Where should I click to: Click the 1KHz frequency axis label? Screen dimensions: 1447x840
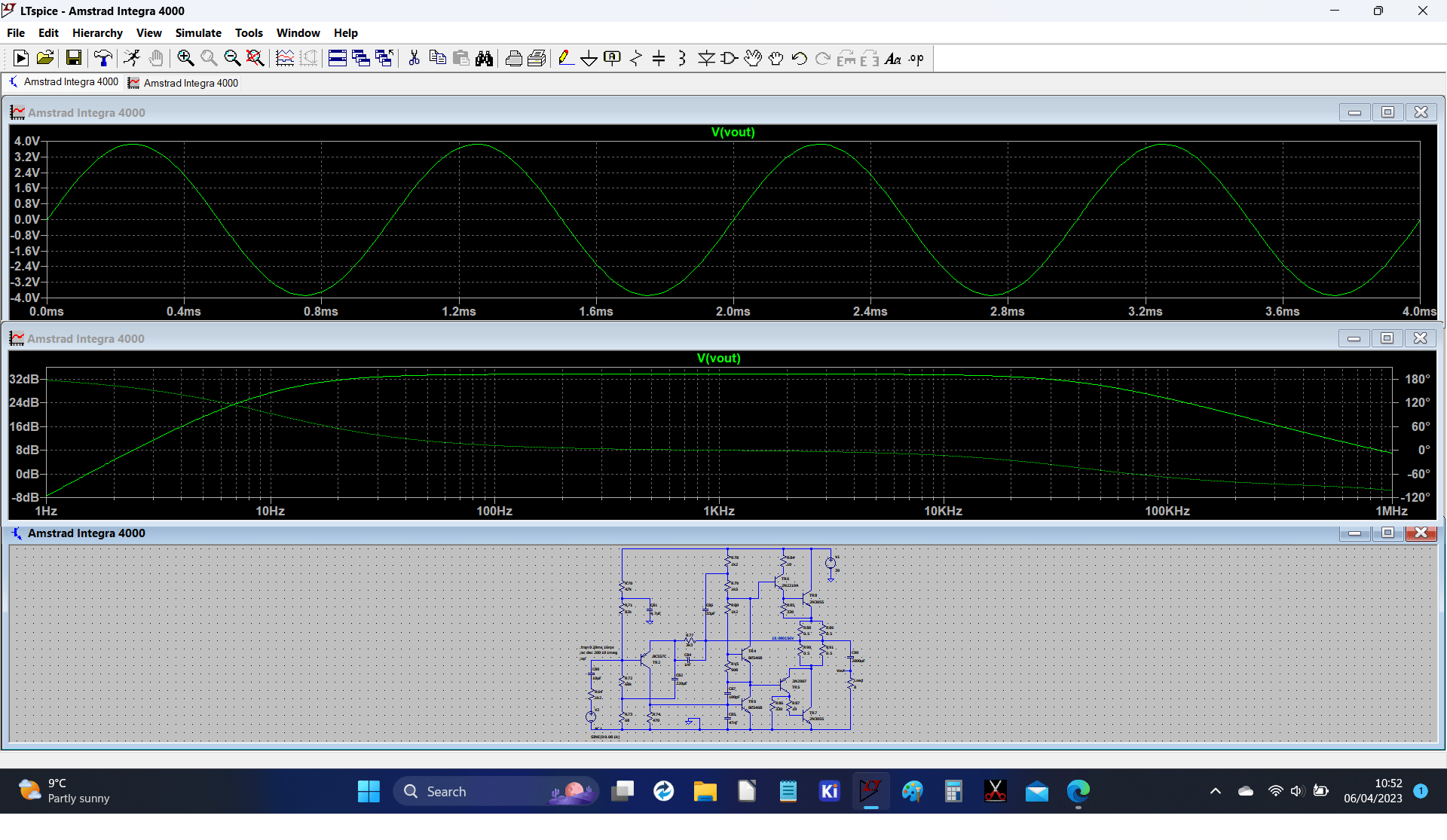pyautogui.click(x=719, y=511)
